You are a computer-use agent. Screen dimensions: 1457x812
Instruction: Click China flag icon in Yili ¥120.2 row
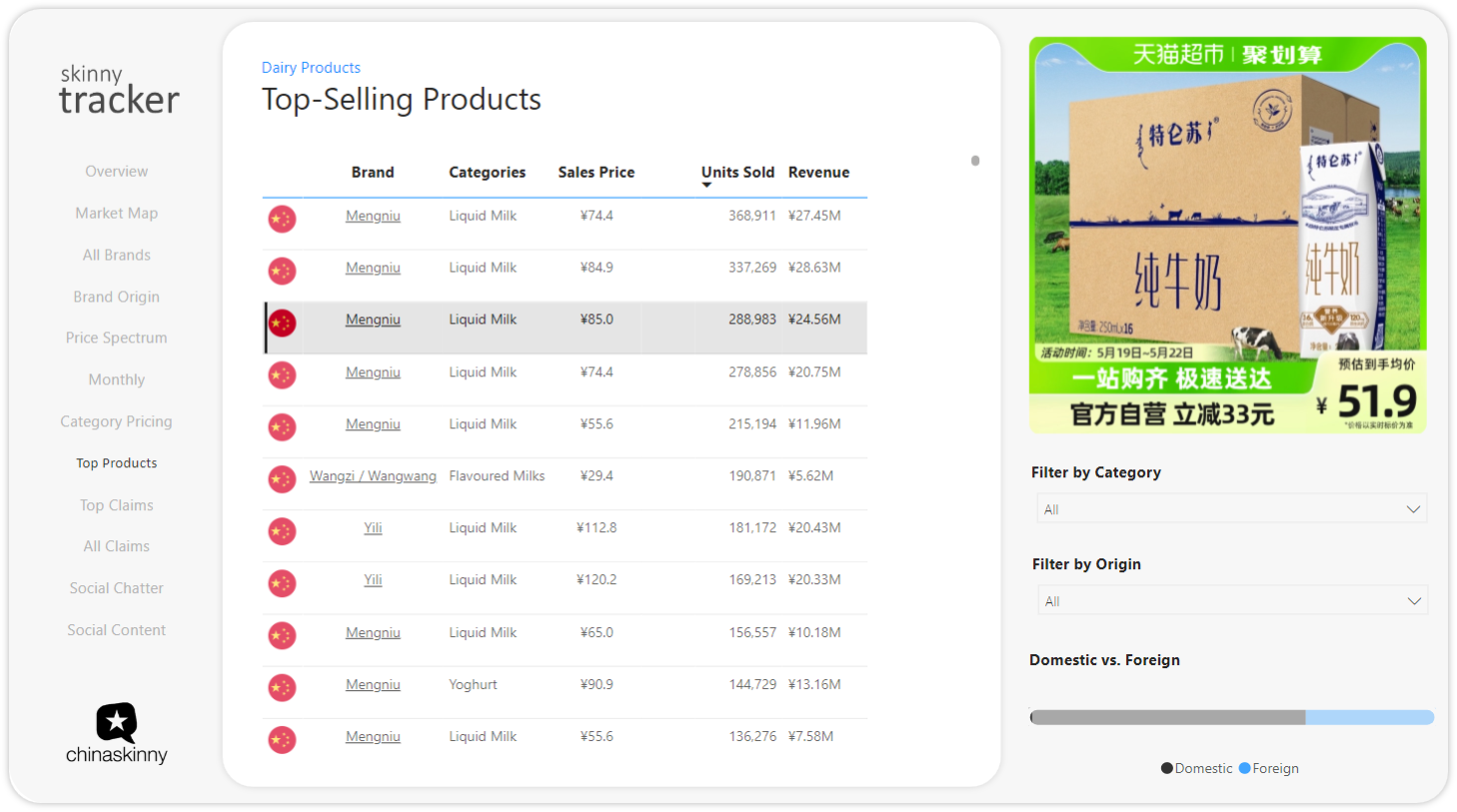282,582
